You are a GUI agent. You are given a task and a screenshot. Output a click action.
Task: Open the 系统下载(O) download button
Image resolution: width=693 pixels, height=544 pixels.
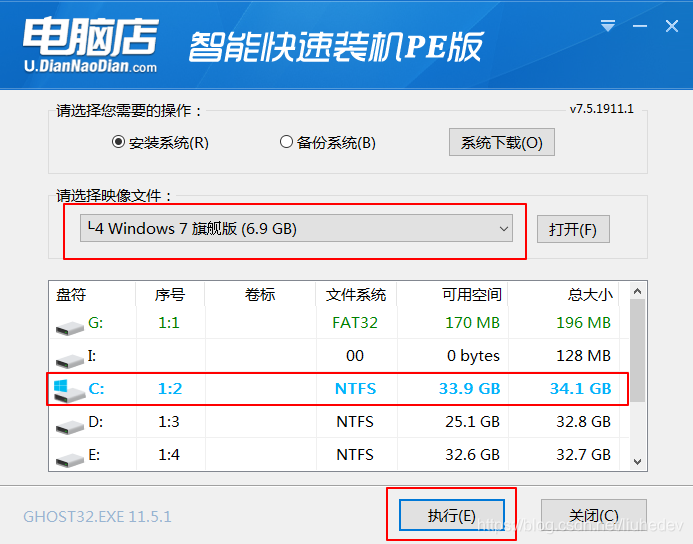click(502, 142)
